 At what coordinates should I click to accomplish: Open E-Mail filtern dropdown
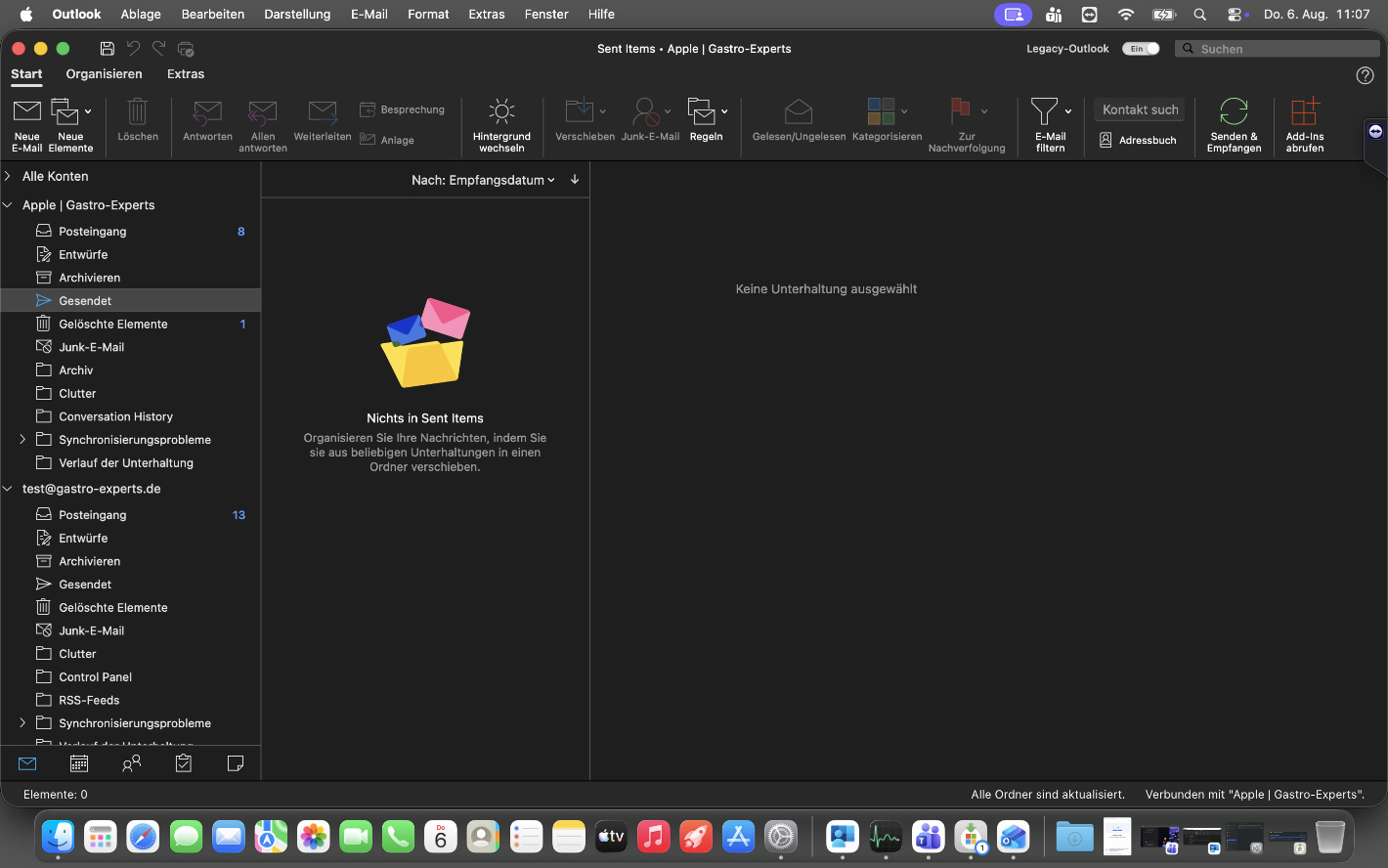(x=1068, y=111)
